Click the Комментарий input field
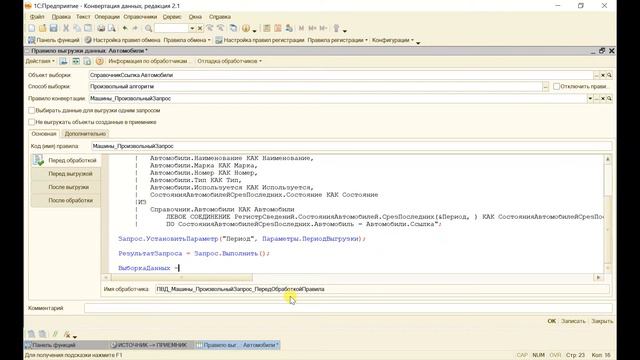Viewport: 640px width, 360px height. [x=348, y=308]
